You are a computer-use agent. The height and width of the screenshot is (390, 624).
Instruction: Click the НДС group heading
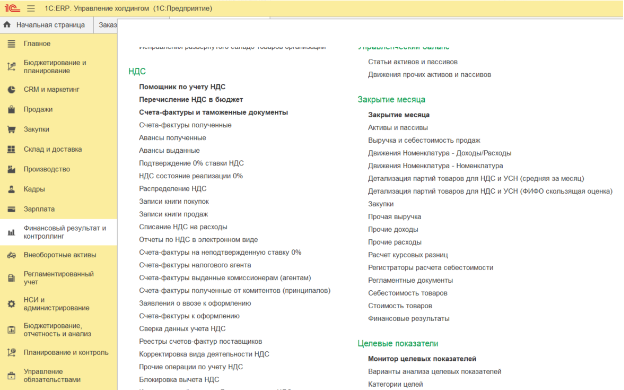tap(137, 71)
